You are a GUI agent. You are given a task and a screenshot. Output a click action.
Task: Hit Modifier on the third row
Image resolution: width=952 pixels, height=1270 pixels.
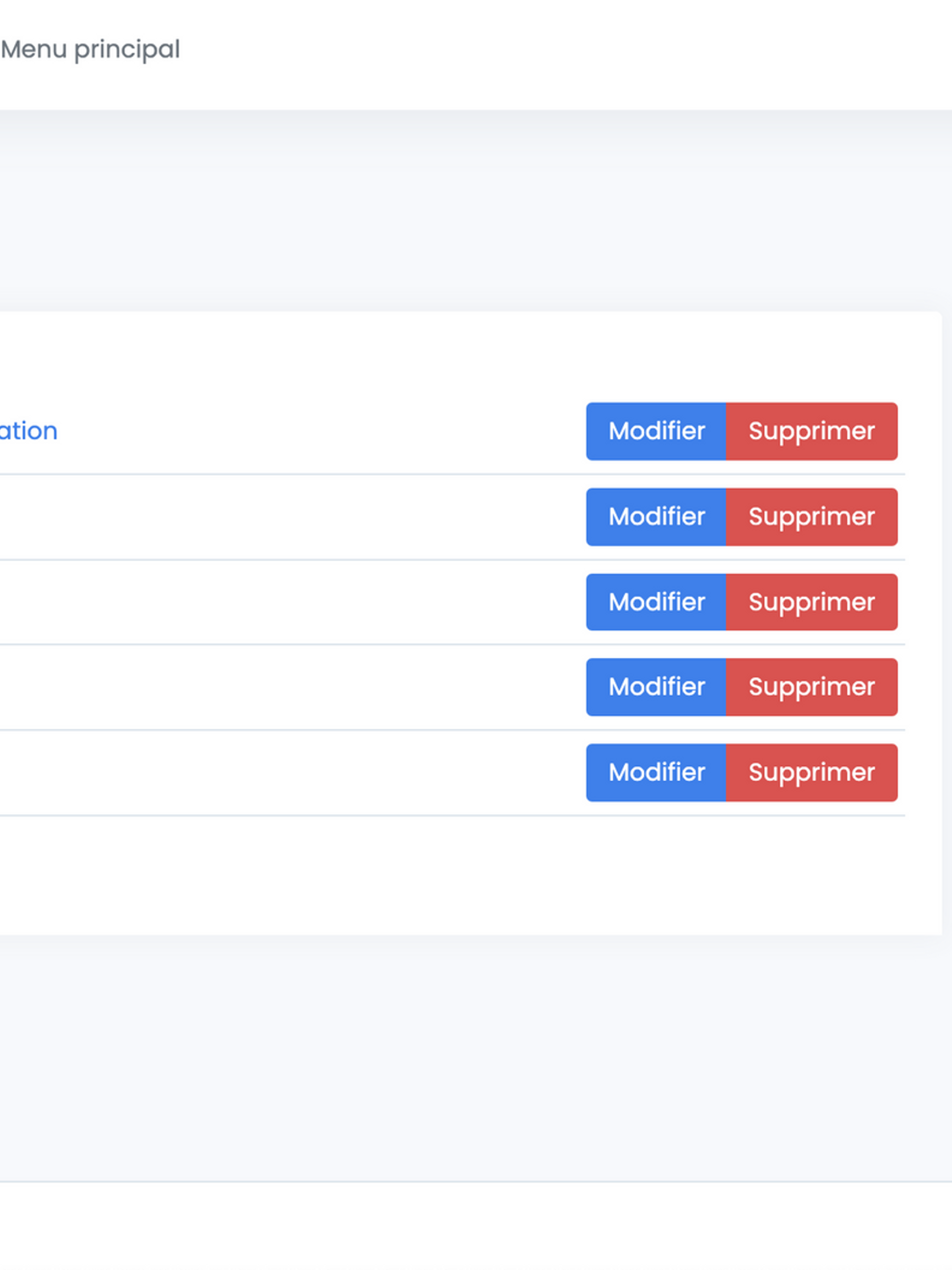point(656,602)
